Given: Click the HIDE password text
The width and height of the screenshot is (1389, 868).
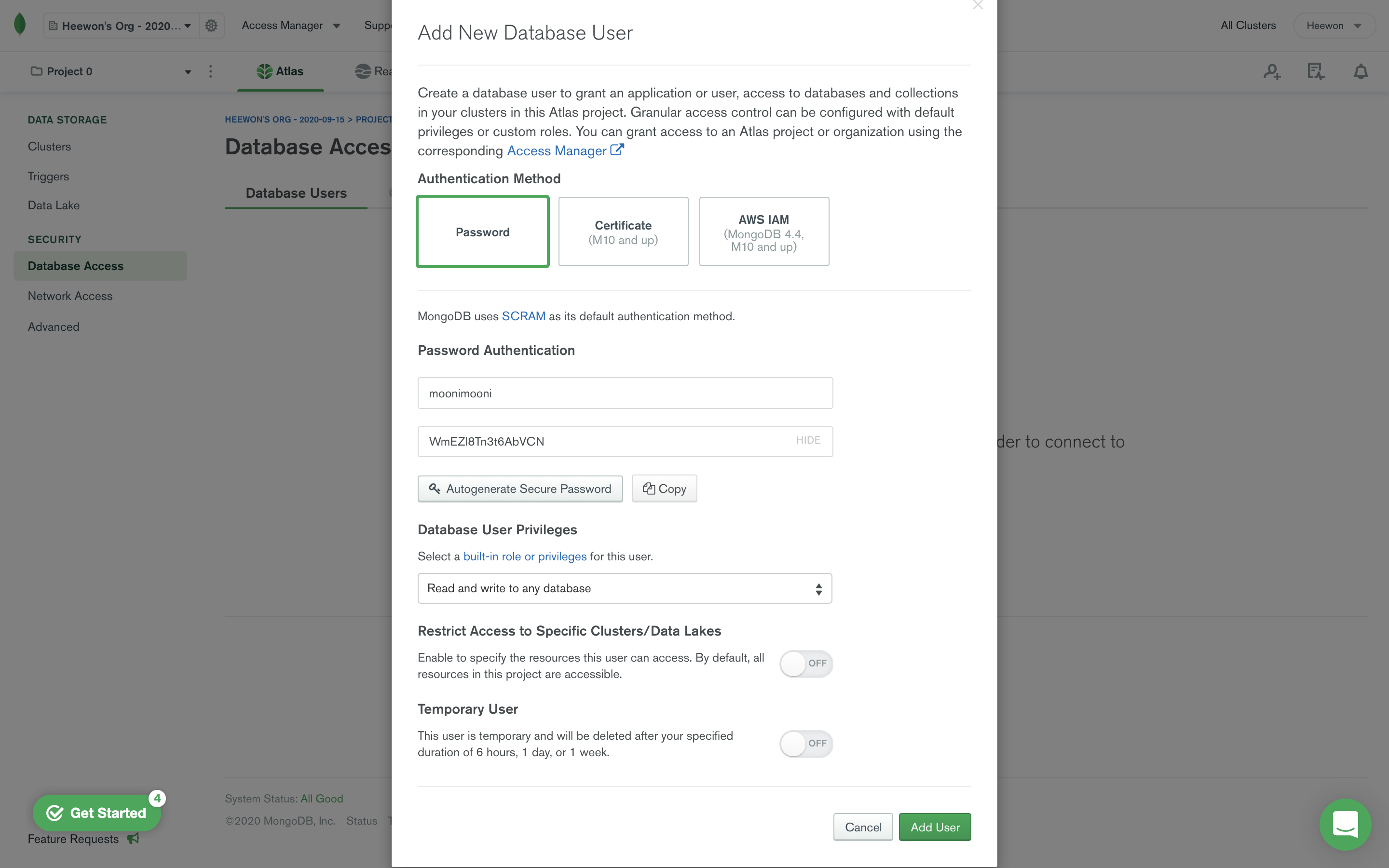Looking at the screenshot, I should point(807,440).
